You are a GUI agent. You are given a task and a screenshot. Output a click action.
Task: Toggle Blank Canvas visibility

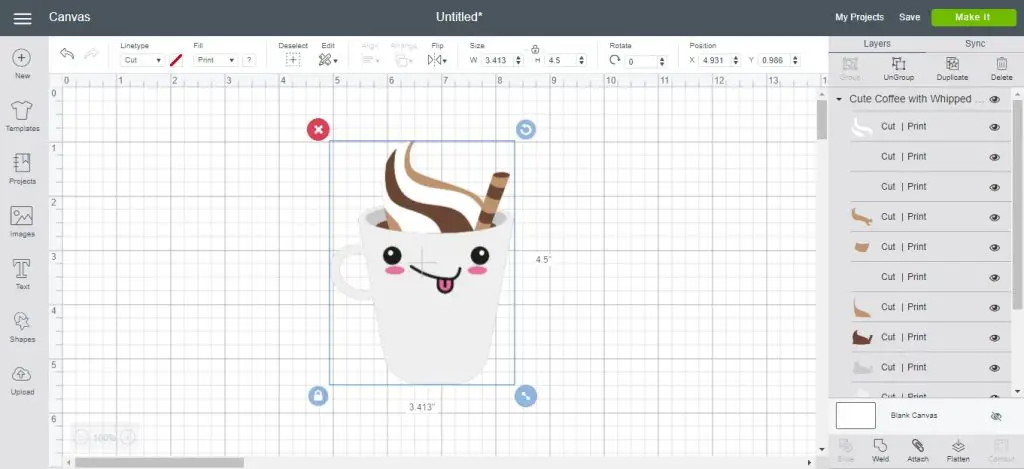pos(996,416)
